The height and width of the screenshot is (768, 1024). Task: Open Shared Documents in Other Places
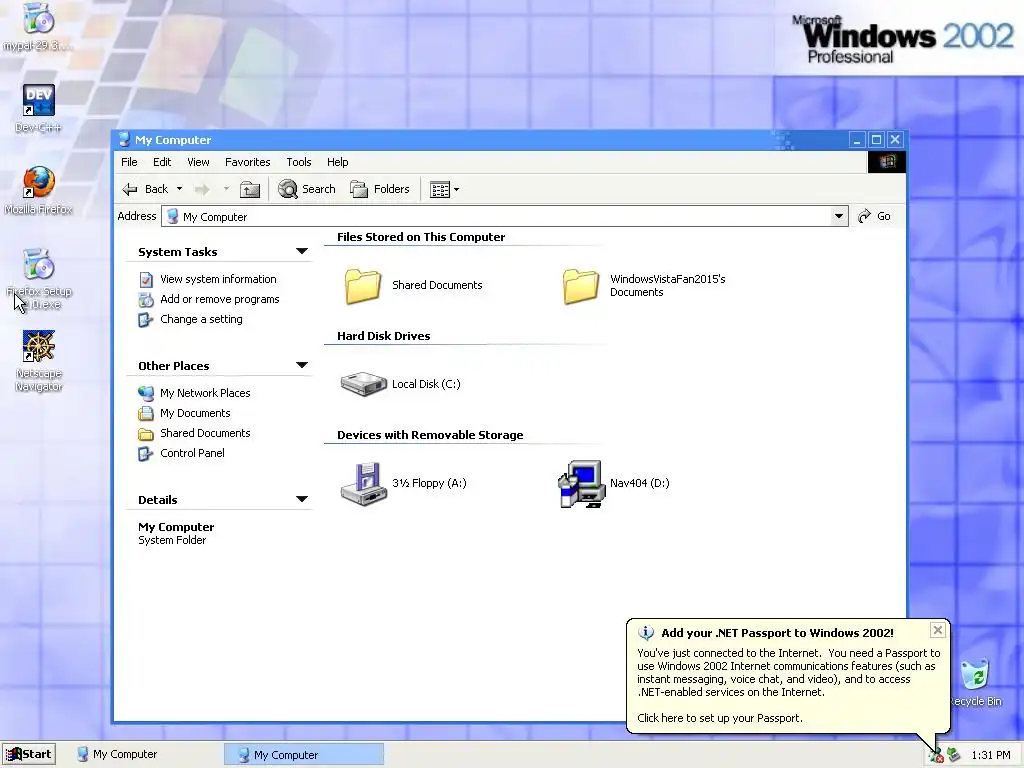pyautogui.click(x=205, y=433)
